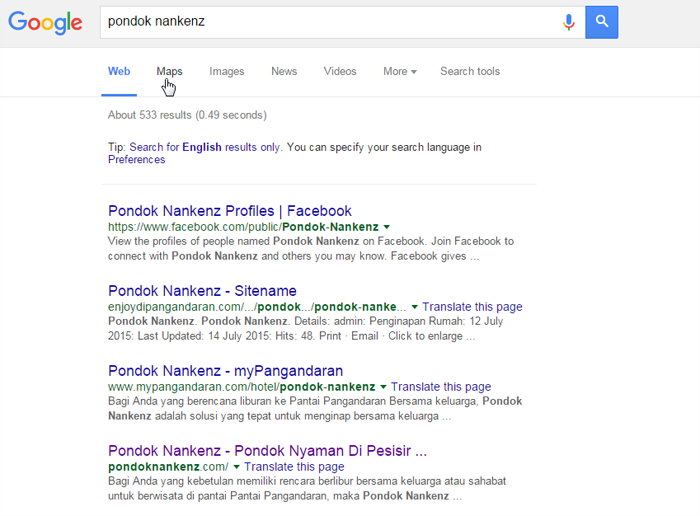Switch to the Videos tab
The image size is (700, 516).
[x=340, y=71]
